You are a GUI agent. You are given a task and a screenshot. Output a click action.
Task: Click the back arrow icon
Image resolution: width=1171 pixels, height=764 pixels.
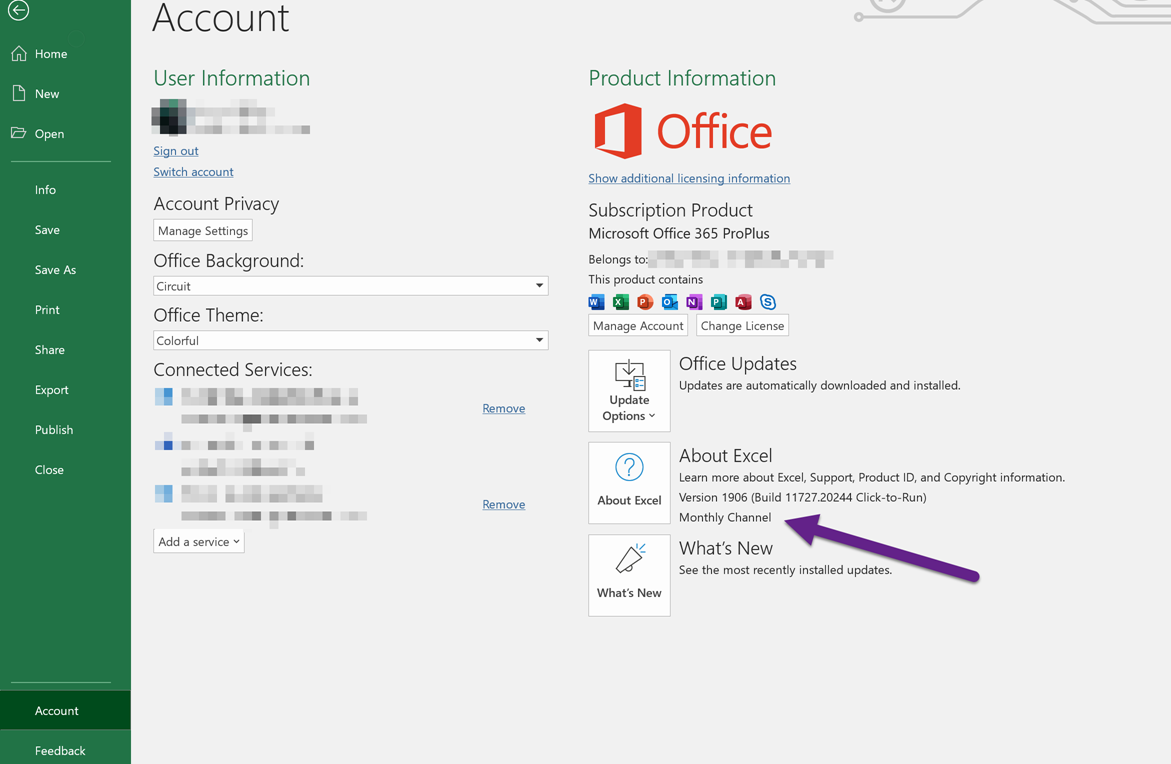[18, 10]
